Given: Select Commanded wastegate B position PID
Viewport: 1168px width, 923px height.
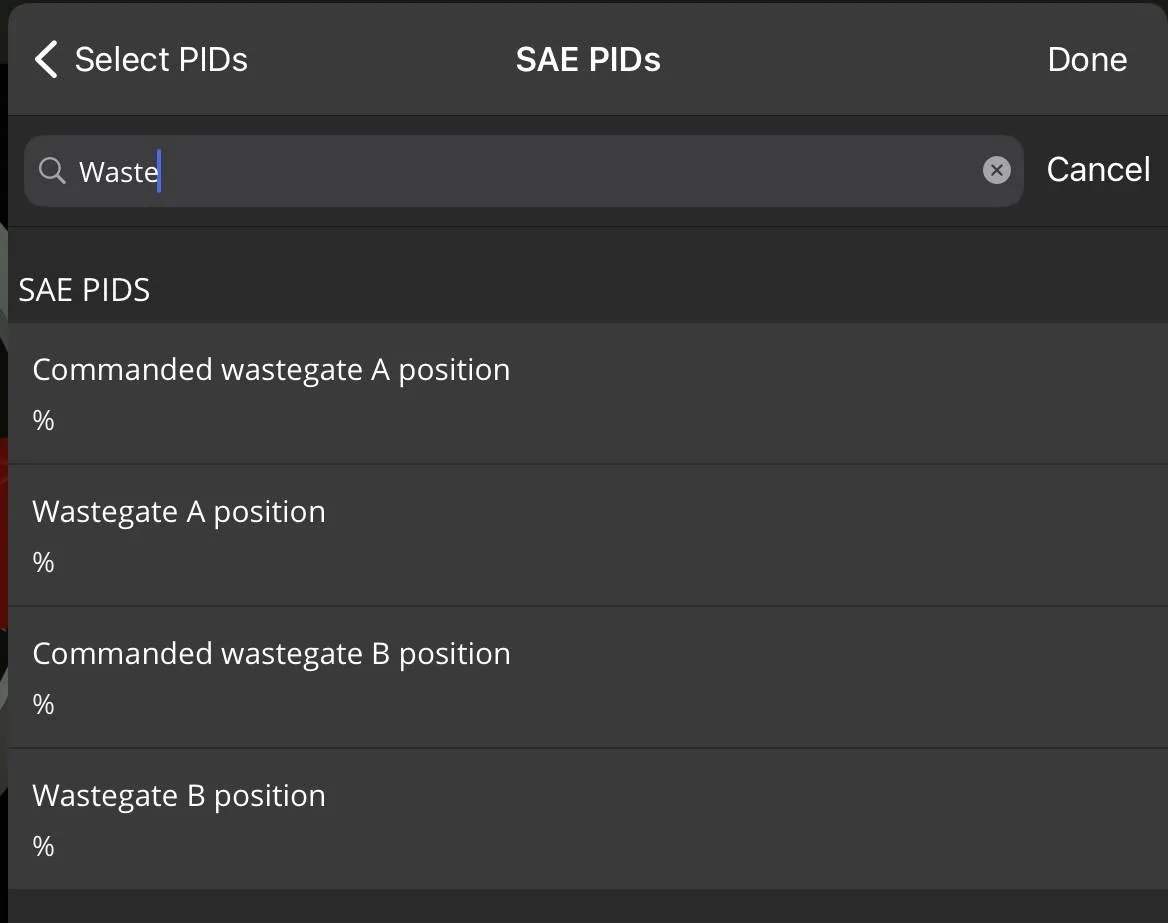Looking at the screenshot, I should pos(271,655).
